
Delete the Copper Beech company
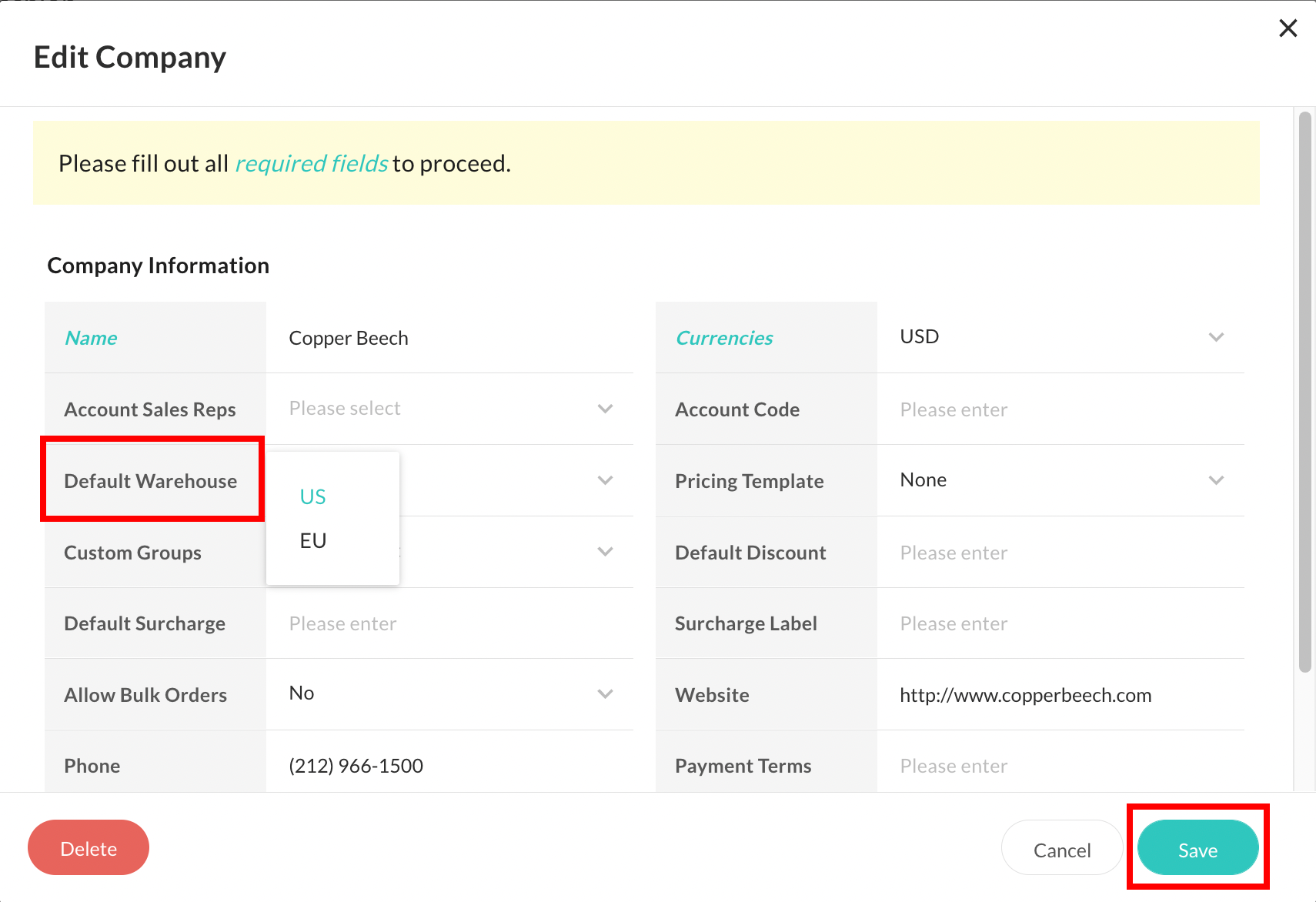[89, 847]
